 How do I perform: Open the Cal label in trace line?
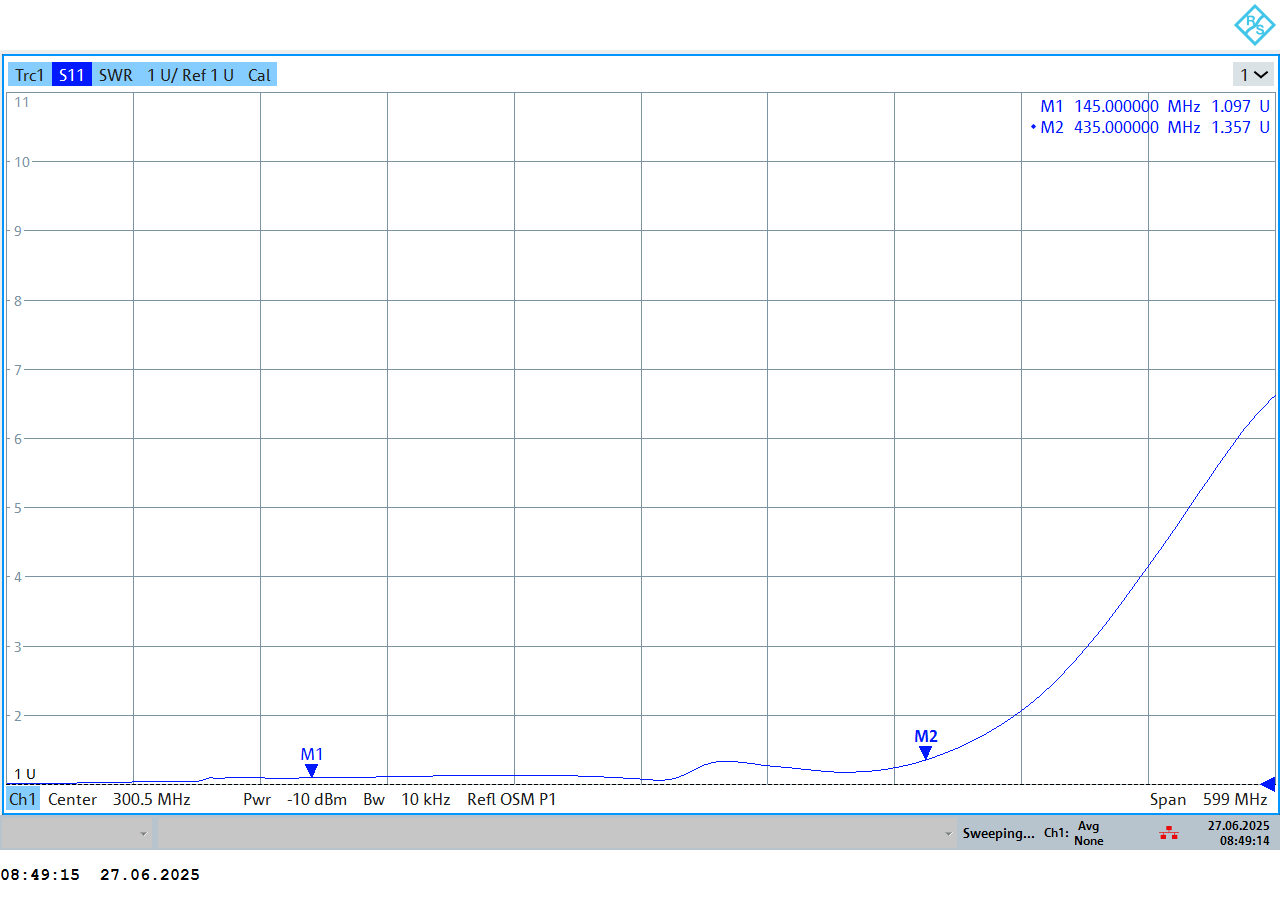coord(259,75)
